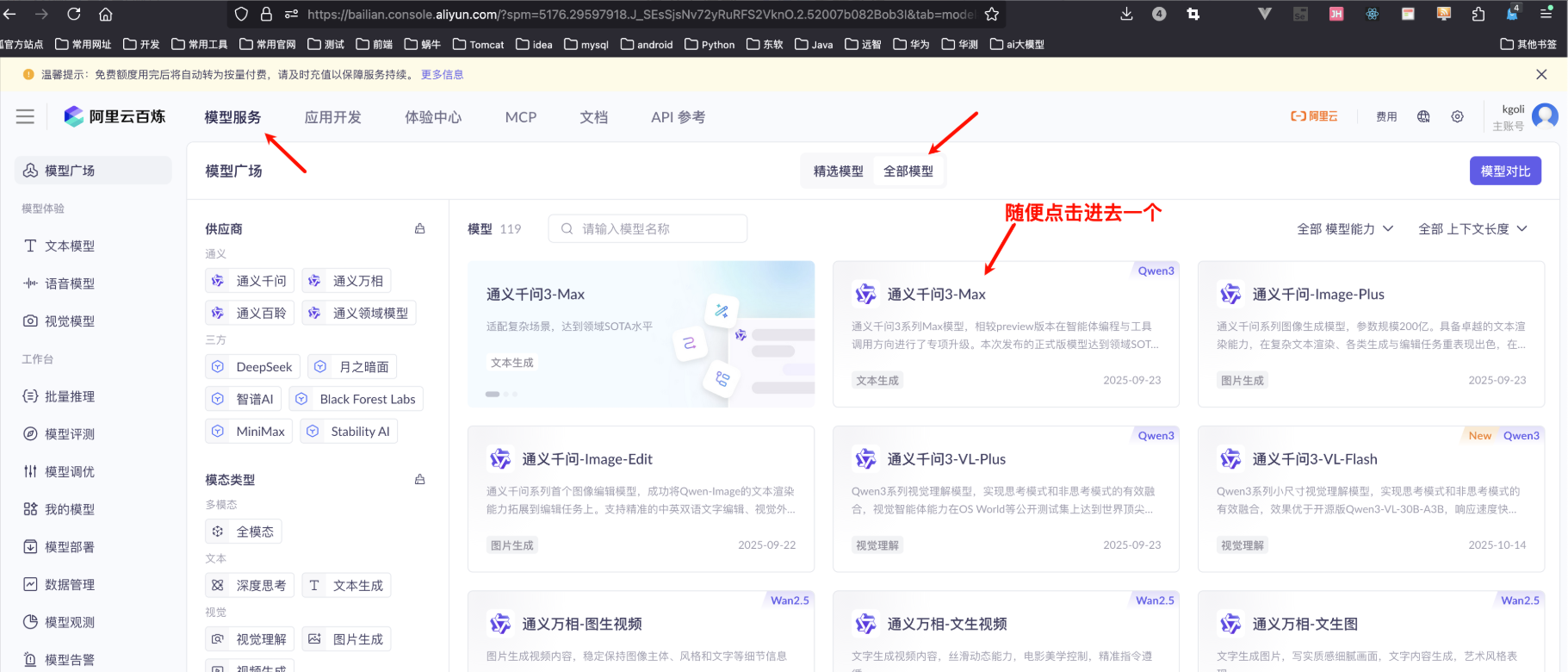Click the Selenium Se extension icon

(x=1300, y=14)
